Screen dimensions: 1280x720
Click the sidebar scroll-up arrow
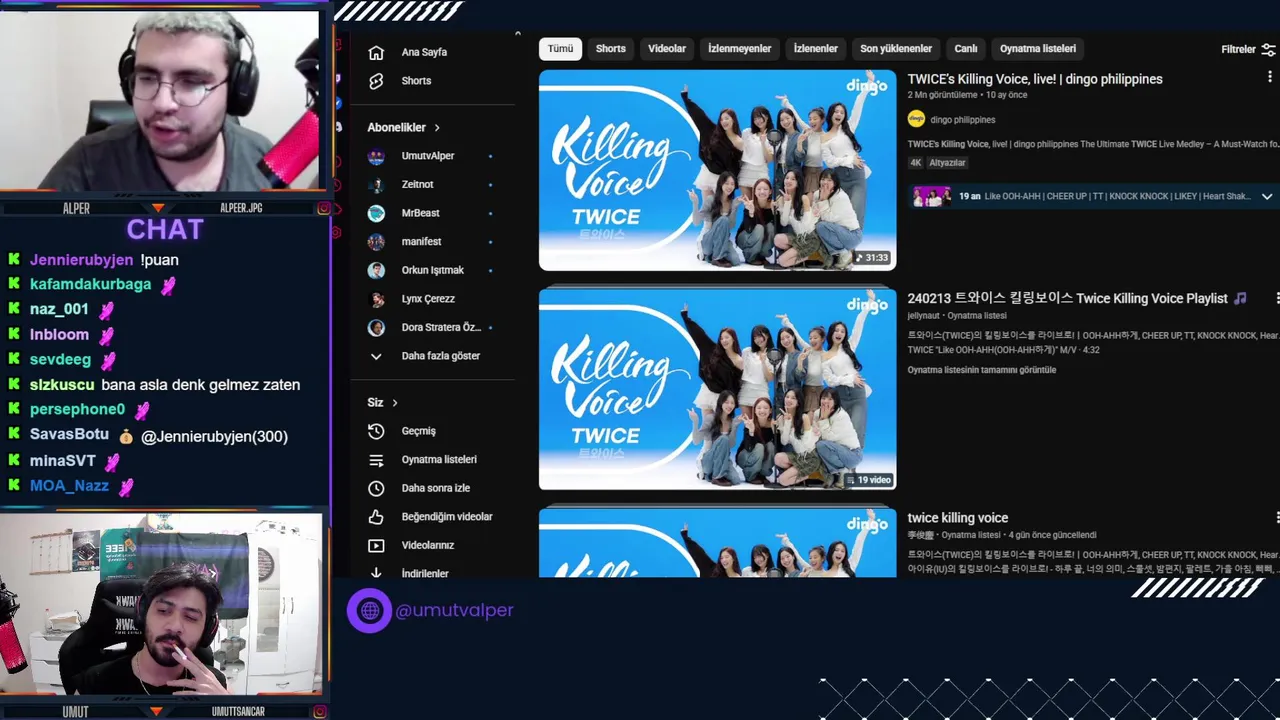coord(517,34)
